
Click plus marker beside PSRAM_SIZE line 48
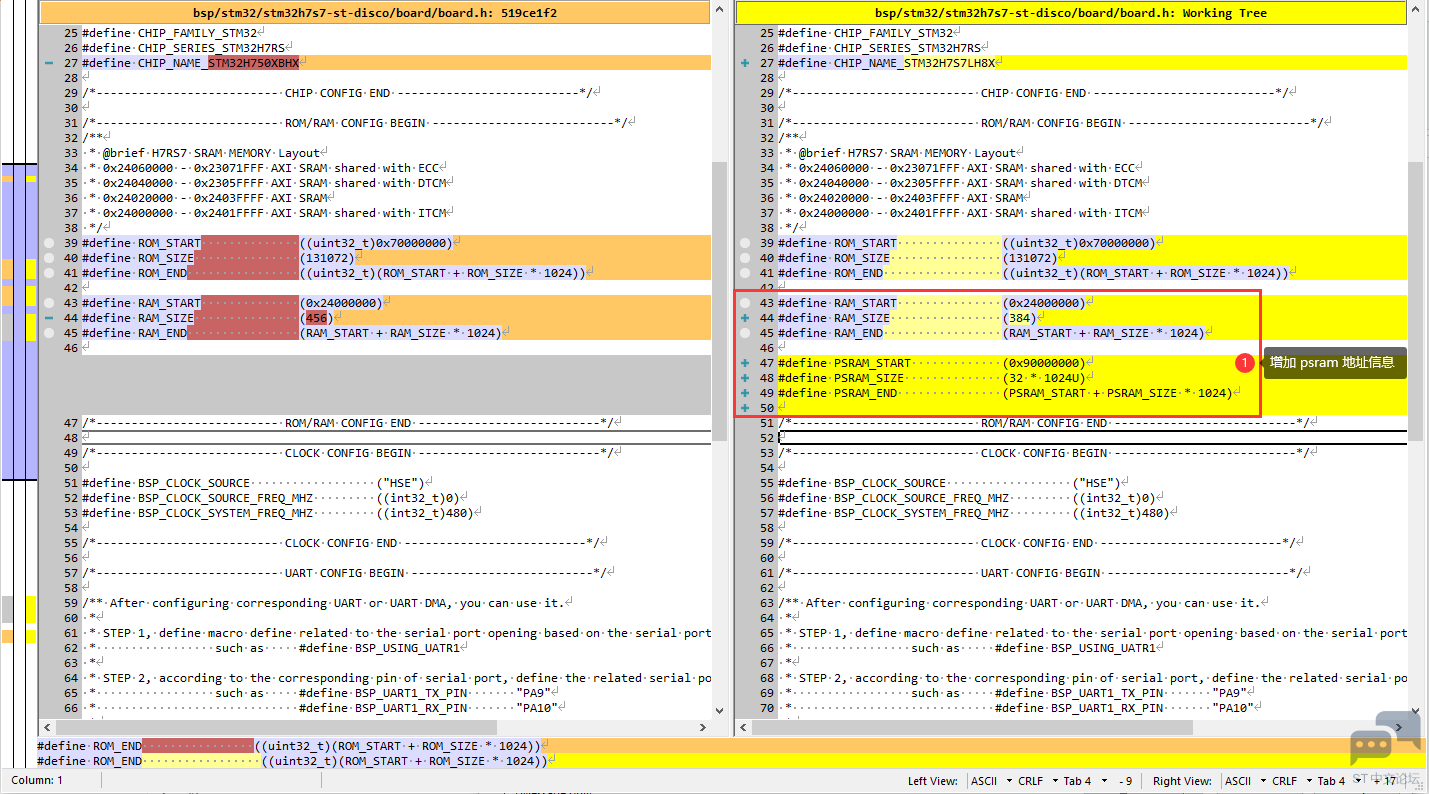[x=744, y=378]
